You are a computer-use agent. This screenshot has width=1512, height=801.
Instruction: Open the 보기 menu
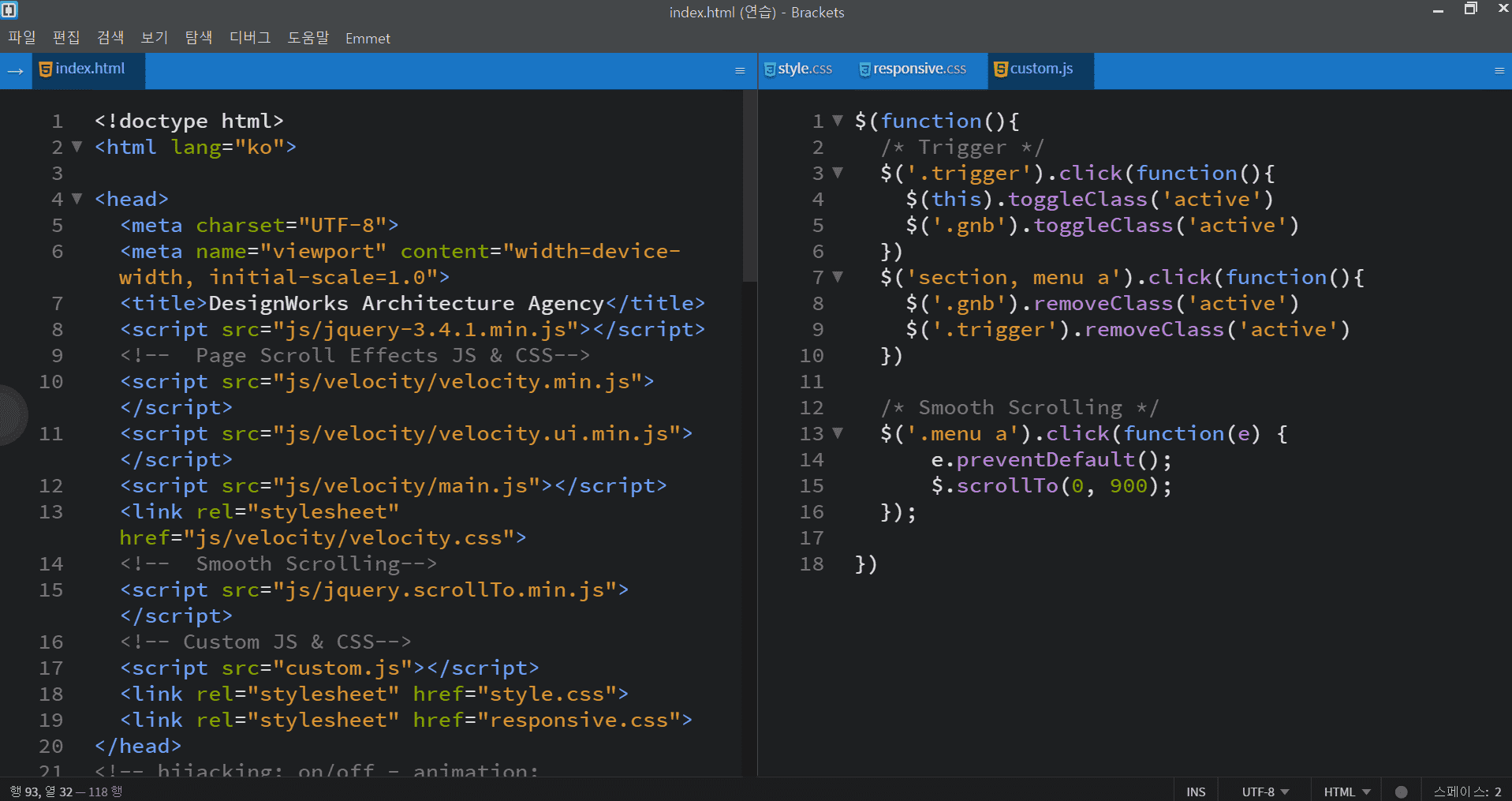155,38
